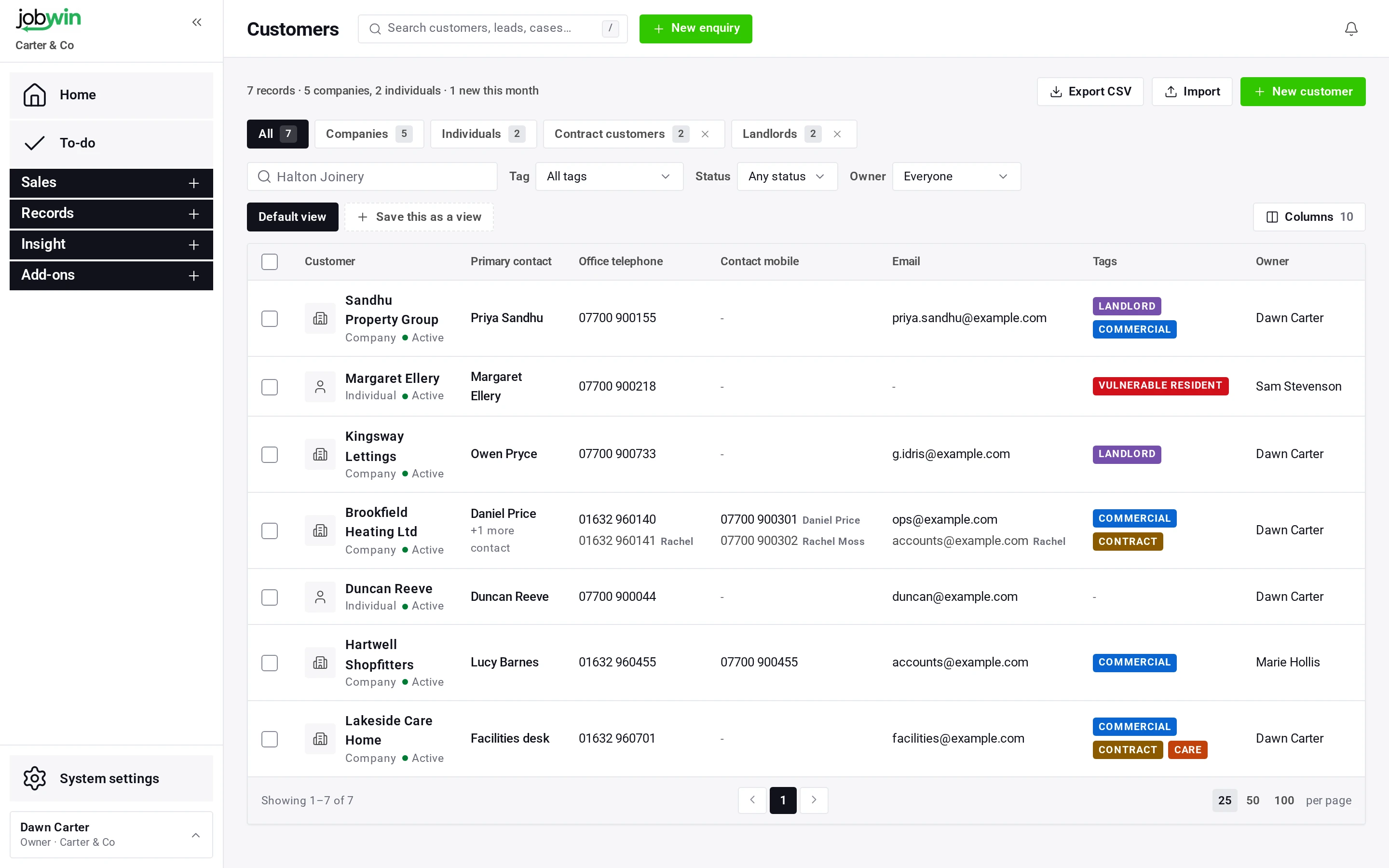Select the All tab
Viewport: 1389px width, 868px height.
[x=278, y=134]
